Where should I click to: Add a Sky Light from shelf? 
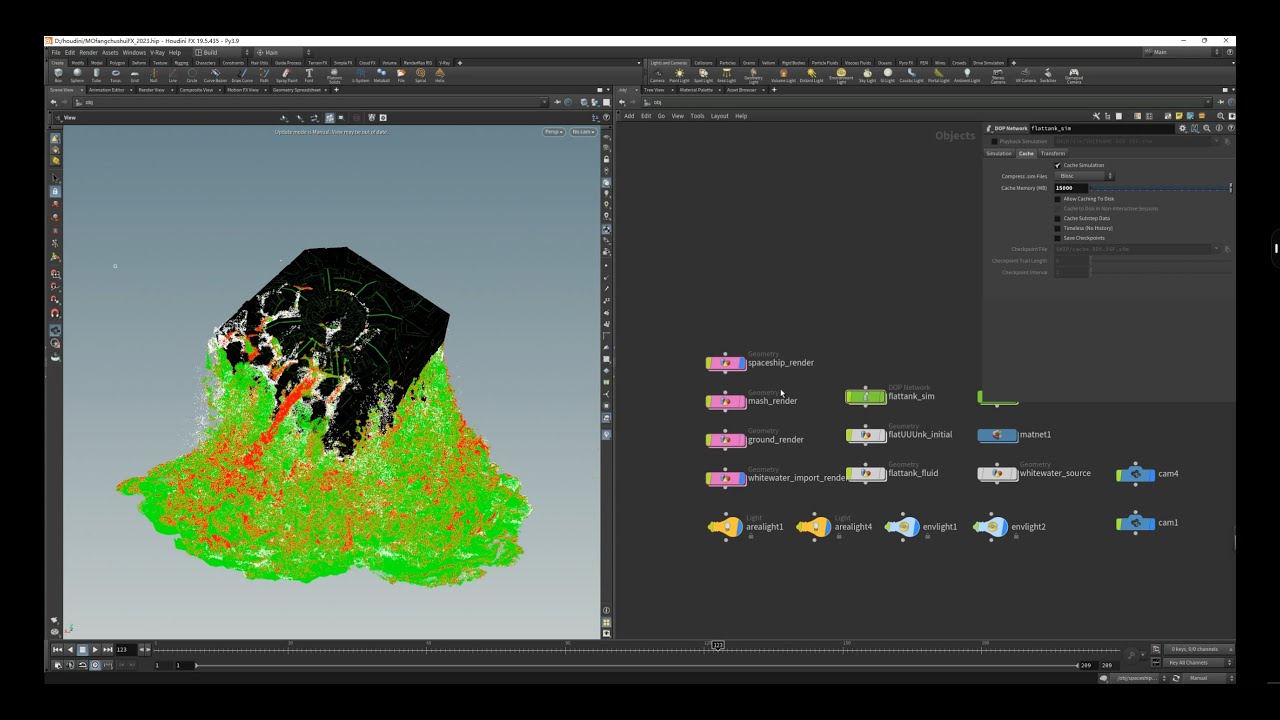867,75
